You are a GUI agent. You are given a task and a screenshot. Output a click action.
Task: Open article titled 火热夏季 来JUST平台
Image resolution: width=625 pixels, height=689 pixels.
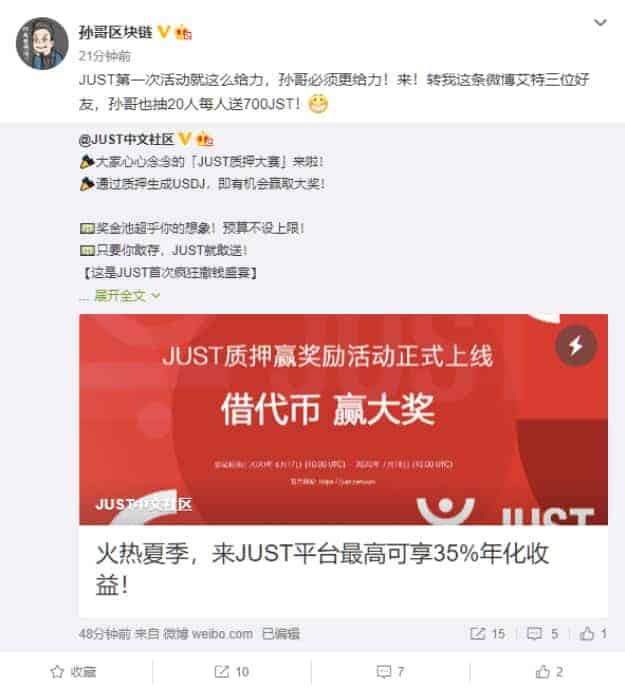pyautogui.click(x=323, y=569)
